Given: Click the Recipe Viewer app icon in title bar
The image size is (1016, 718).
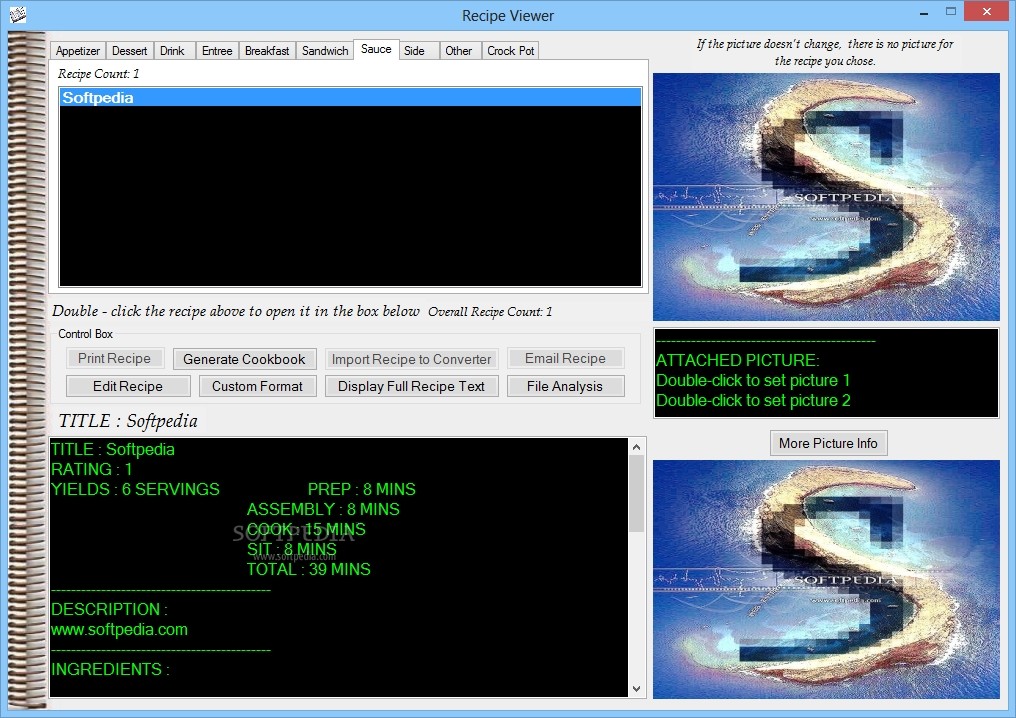Looking at the screenshot, I should point(17,14).
